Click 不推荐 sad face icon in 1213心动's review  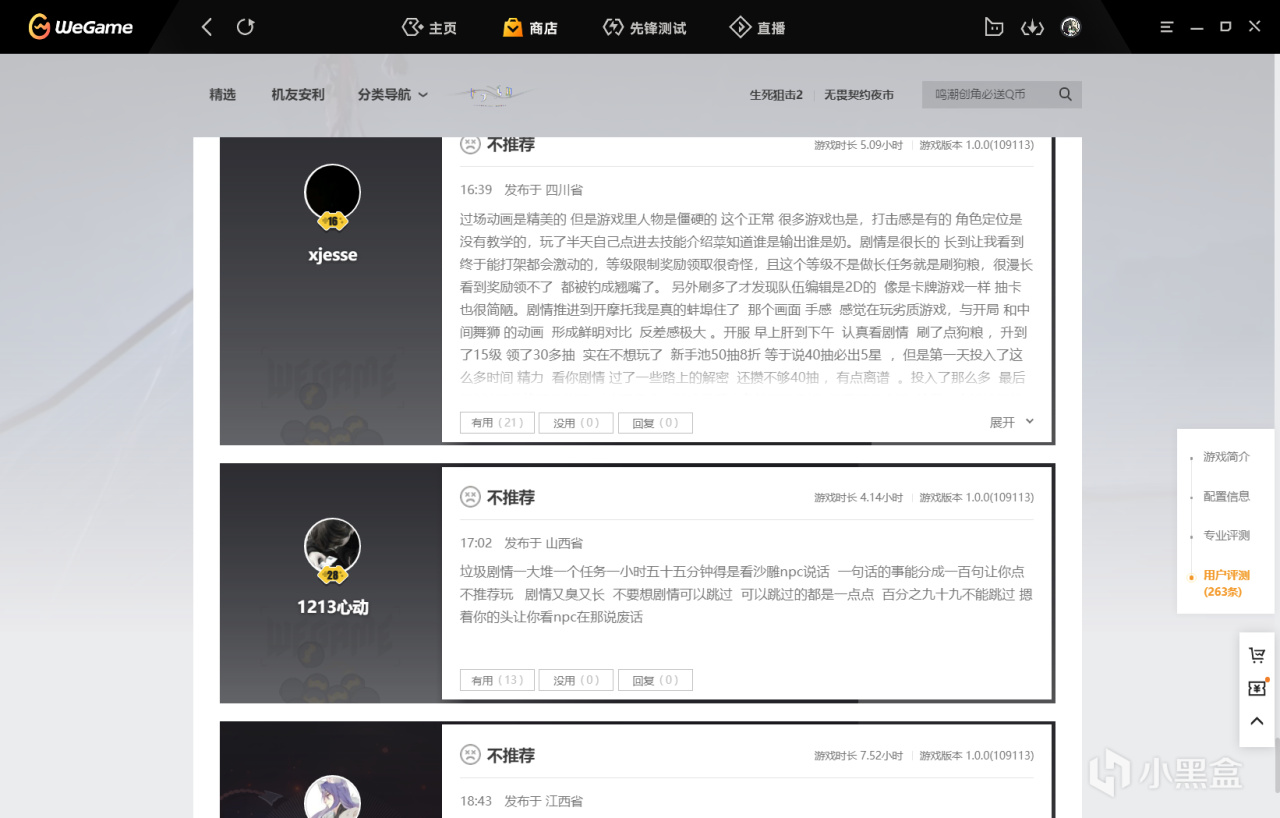[x=470, y=497]
